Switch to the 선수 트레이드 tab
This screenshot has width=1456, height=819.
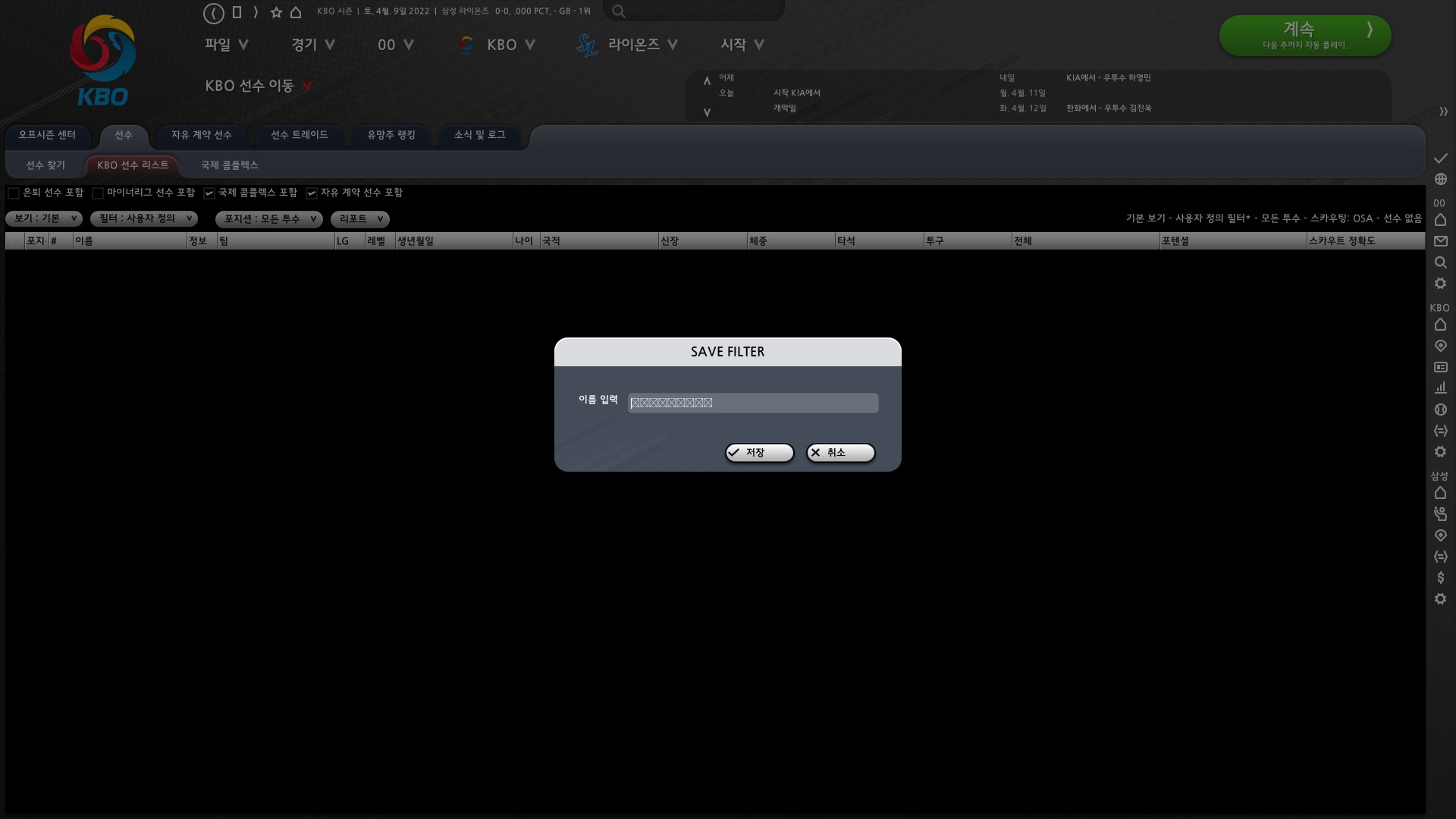tap(299, 135)
